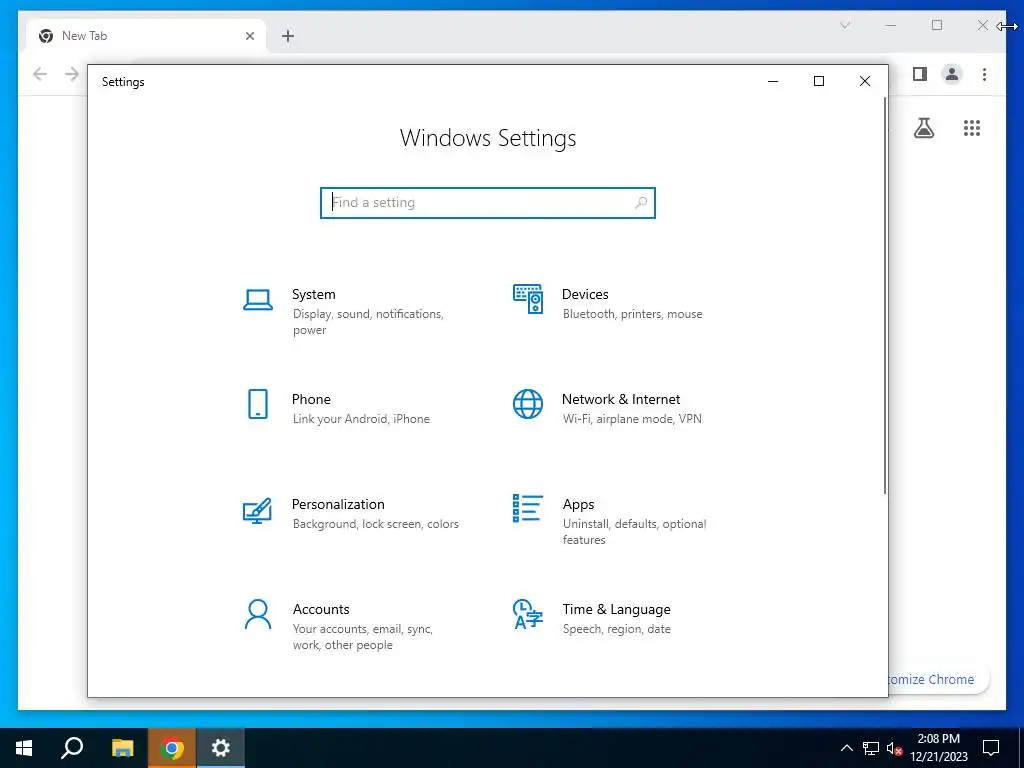Open taskbar search magnifier
The width and height of the screenshot is (1024, 768).
click(x=72, y=748)
